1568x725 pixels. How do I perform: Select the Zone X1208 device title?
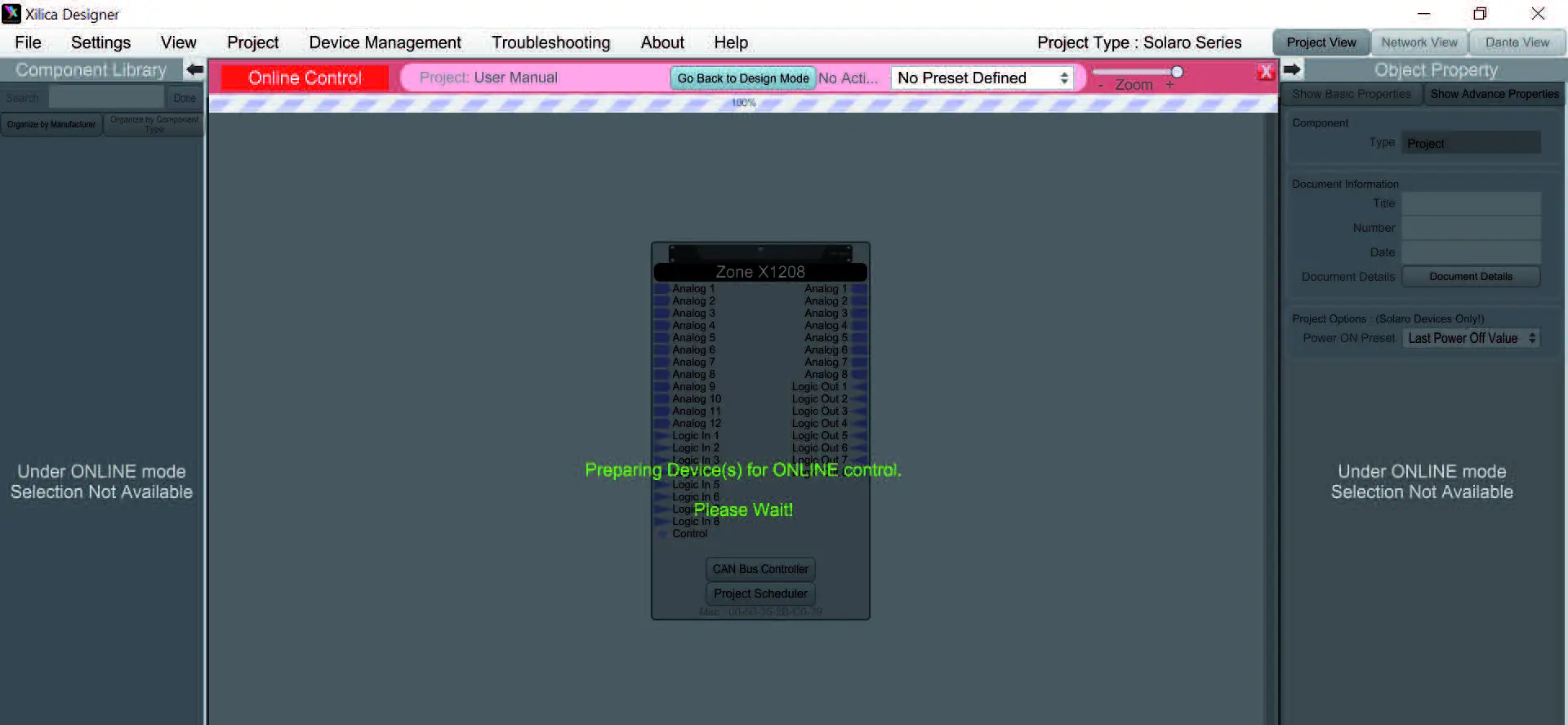tap(760, 272)
